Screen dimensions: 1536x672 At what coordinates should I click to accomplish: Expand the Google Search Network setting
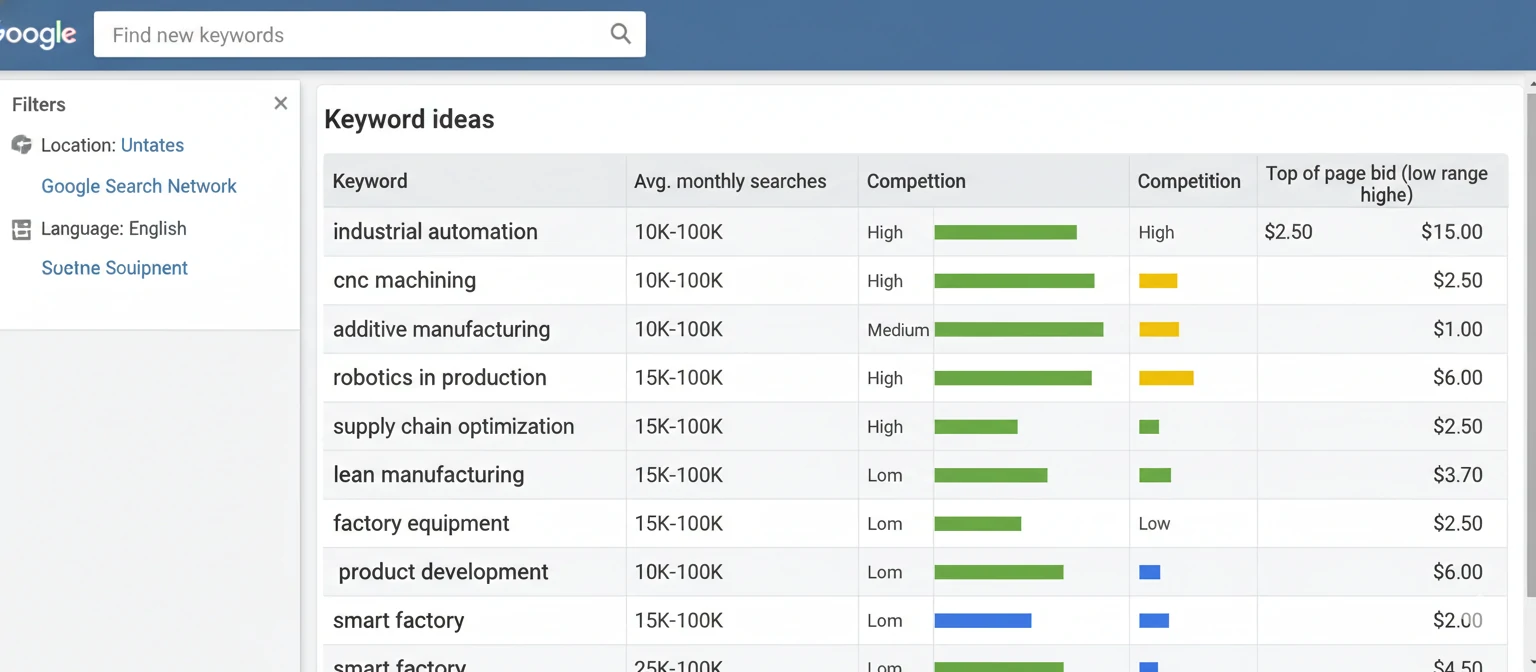pyautogui.click(x=139, y=186)
